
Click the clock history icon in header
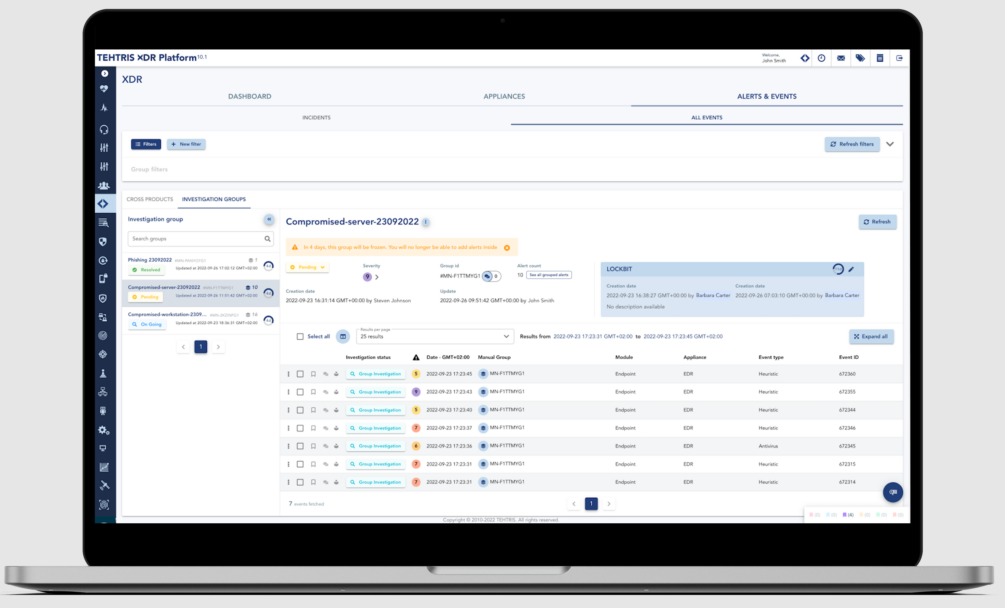click(821, 58)
